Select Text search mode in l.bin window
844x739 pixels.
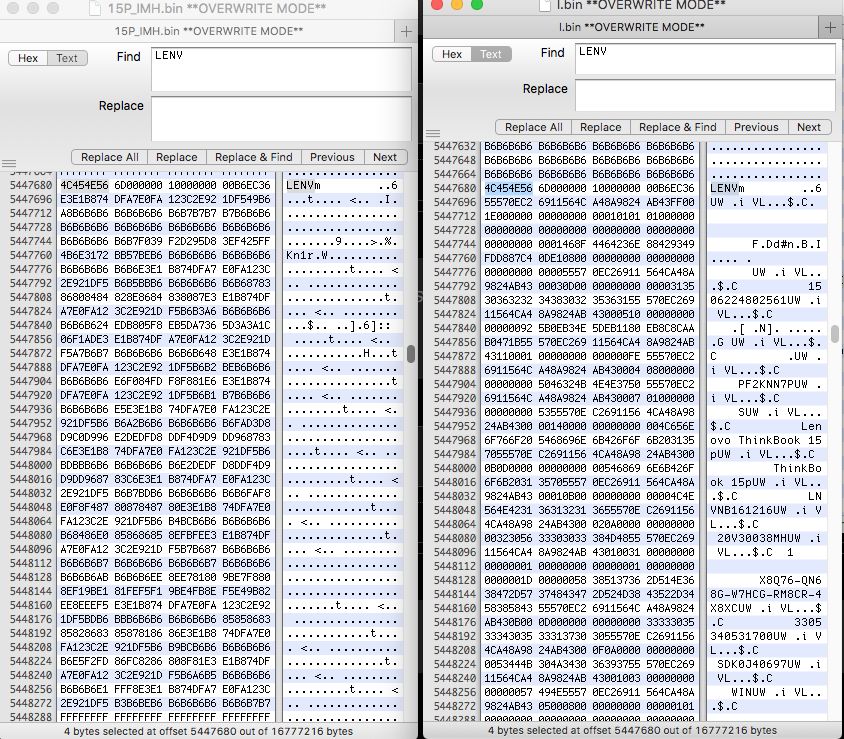[491, 54]
